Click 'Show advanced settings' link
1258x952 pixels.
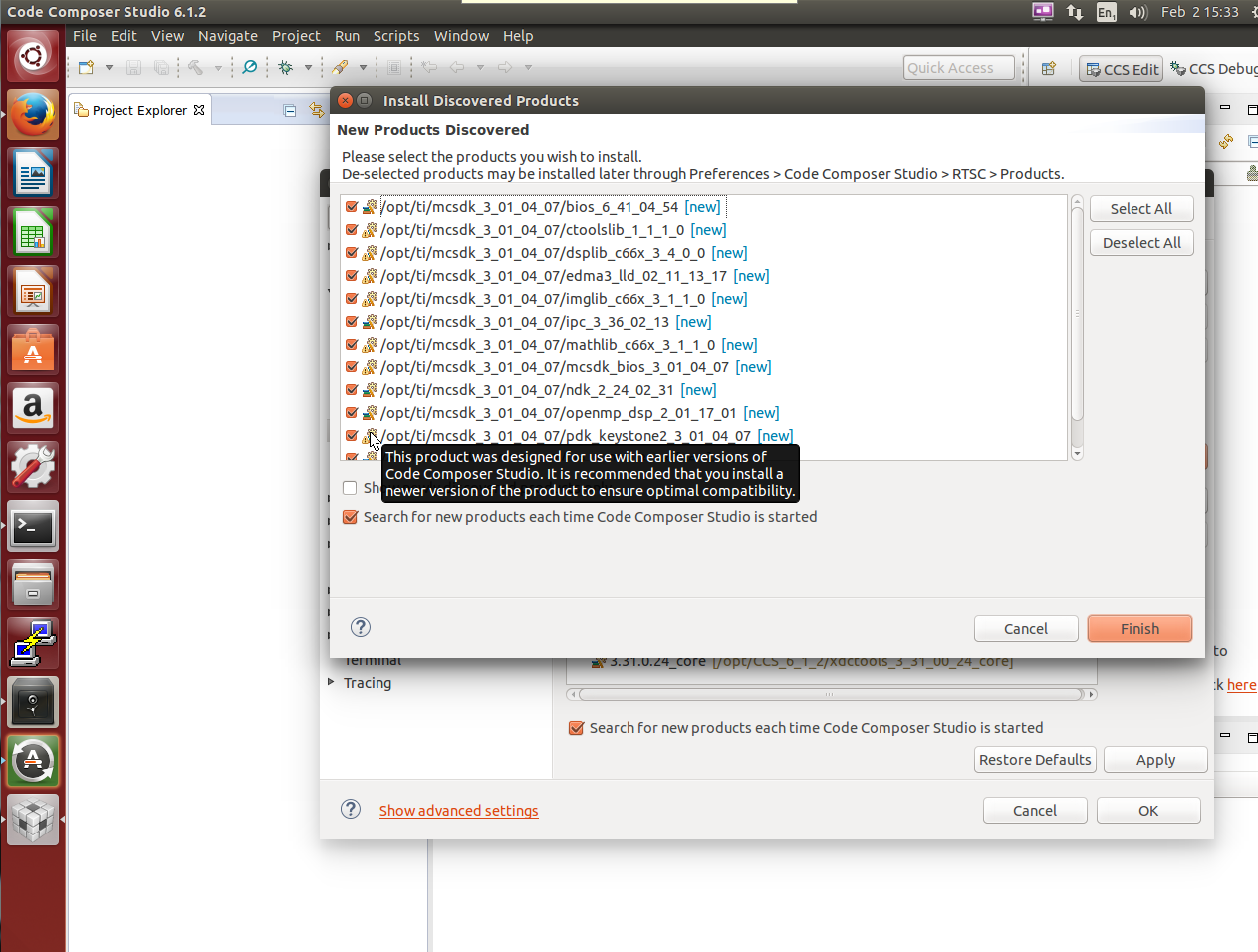458,811
